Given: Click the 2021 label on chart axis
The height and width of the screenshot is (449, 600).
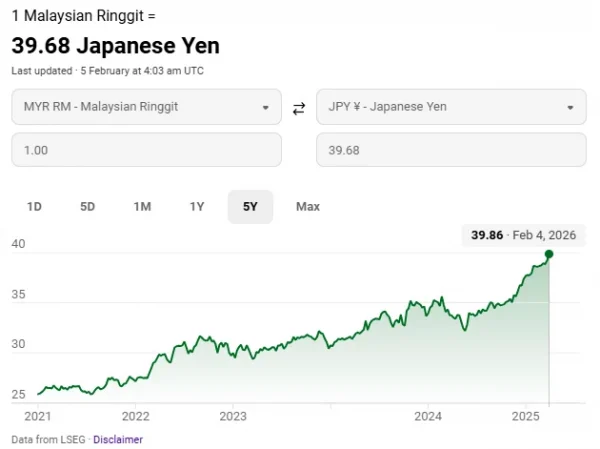Looking at the screenshot, I should pyautogui.click(x=37, y=416).
